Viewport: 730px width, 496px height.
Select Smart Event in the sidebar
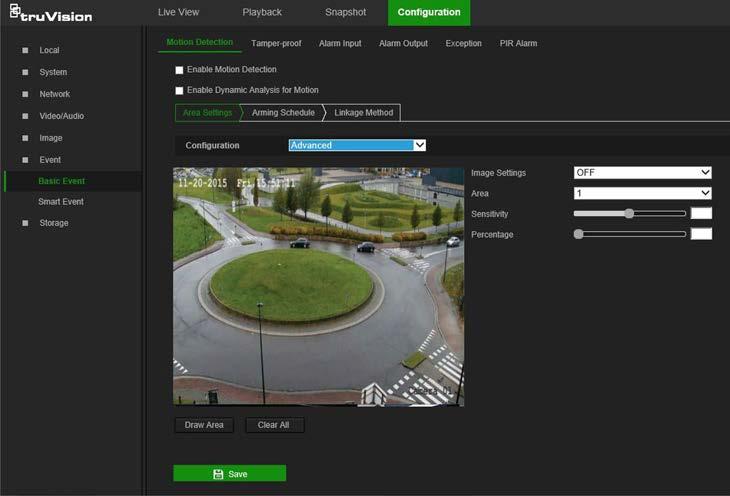coord(61,202)
